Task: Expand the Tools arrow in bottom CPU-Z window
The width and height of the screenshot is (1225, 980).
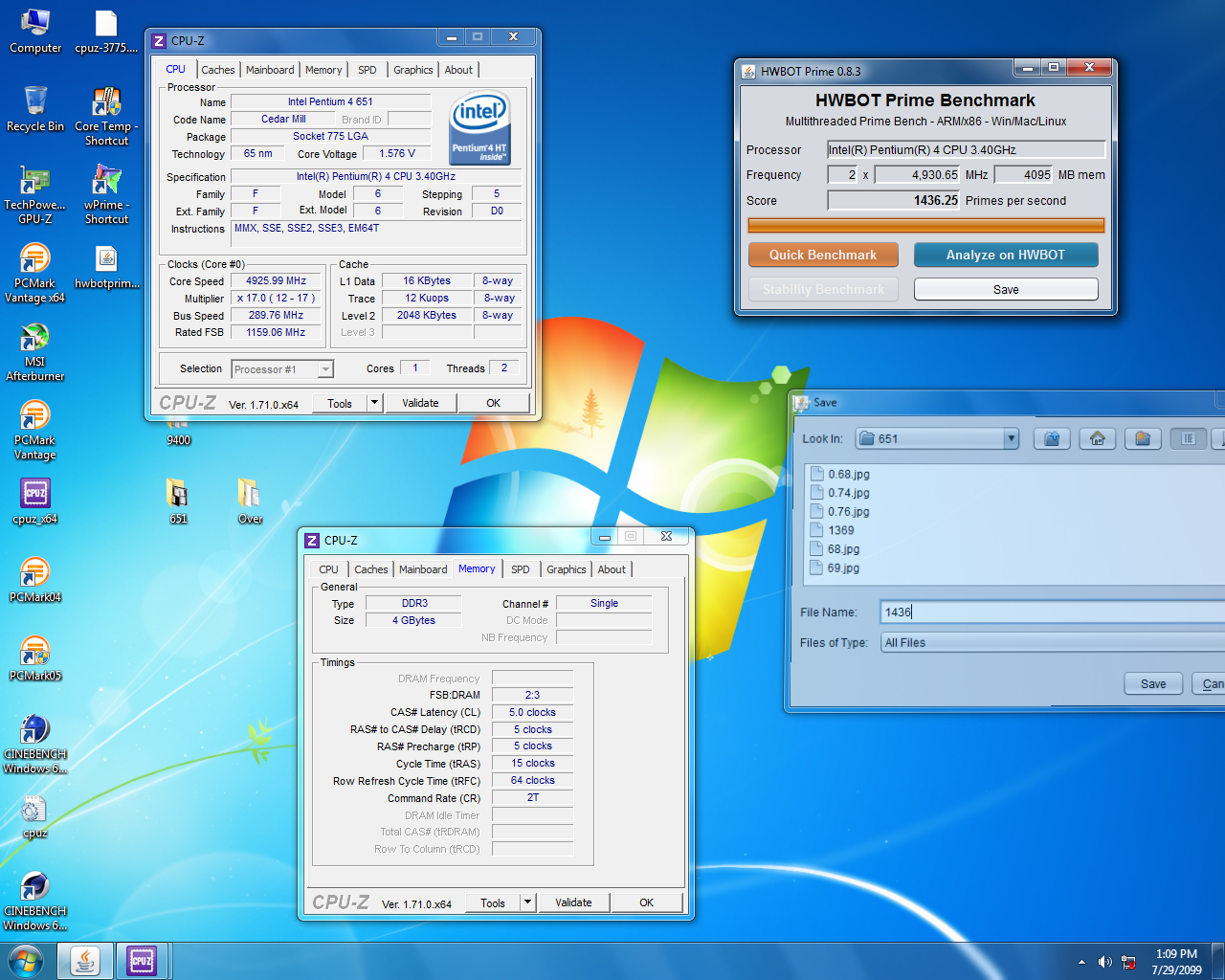Action: pos(527,902)
